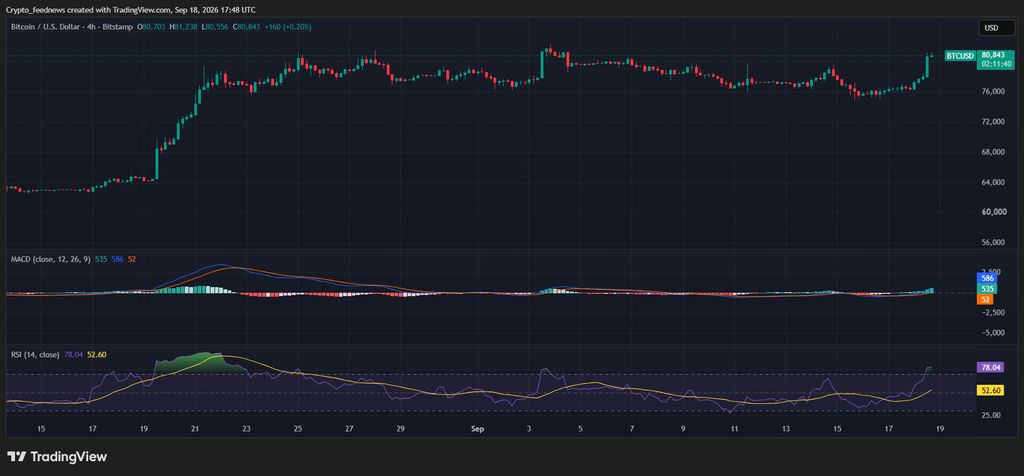
Task: Click the 72,000 price axis label
Action: click(992, 122)
